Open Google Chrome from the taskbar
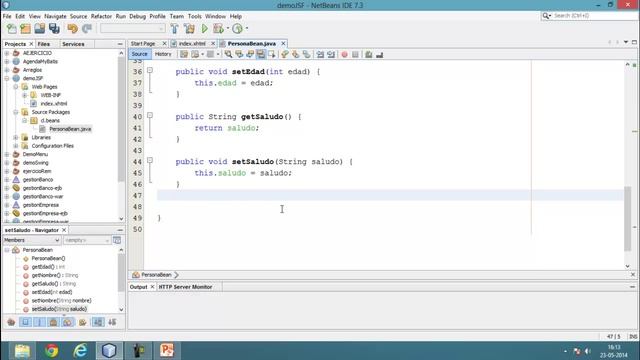 (x=51, y=350)
